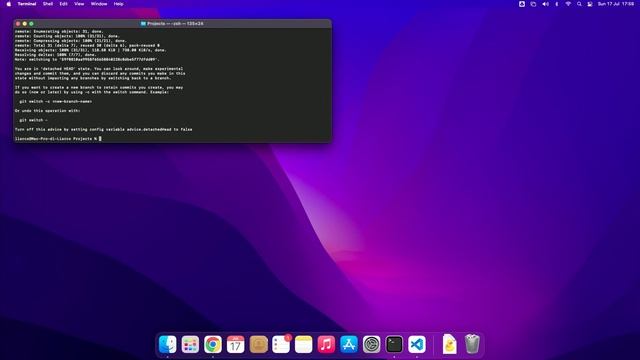Image resolution: width=640 pixels, height=360 pixels.
Task: Open the Terminal application menu
Action: coord(27,4)
